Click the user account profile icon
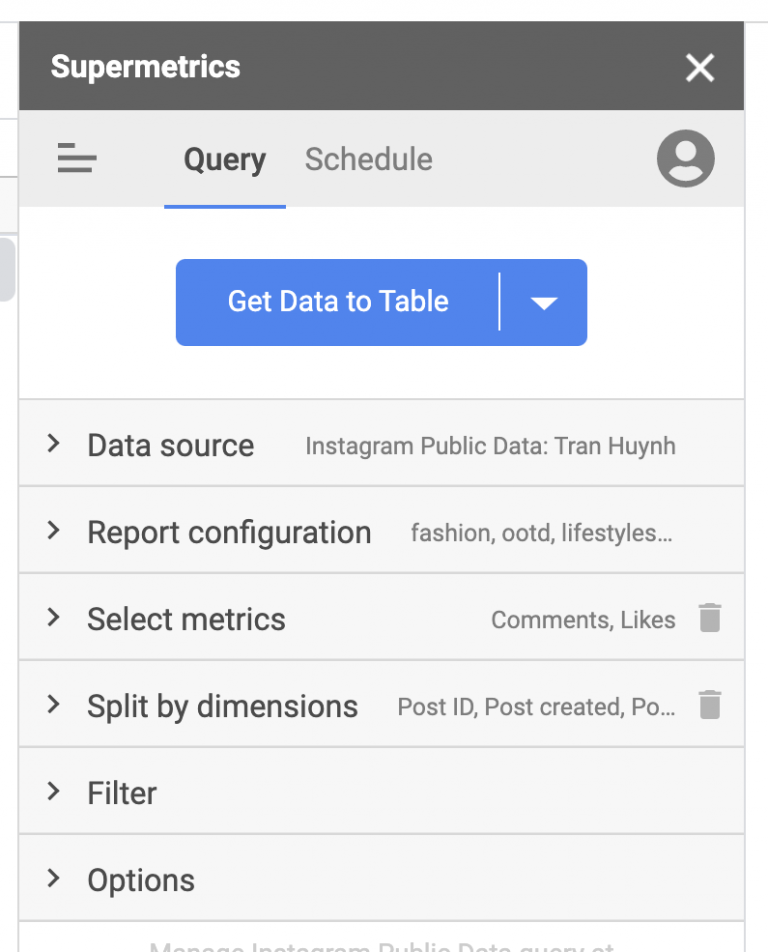 point(685,159)
